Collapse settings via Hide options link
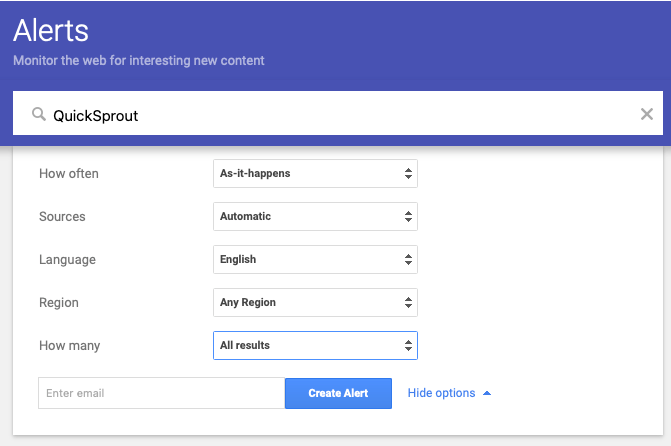 tap(441, 393)
